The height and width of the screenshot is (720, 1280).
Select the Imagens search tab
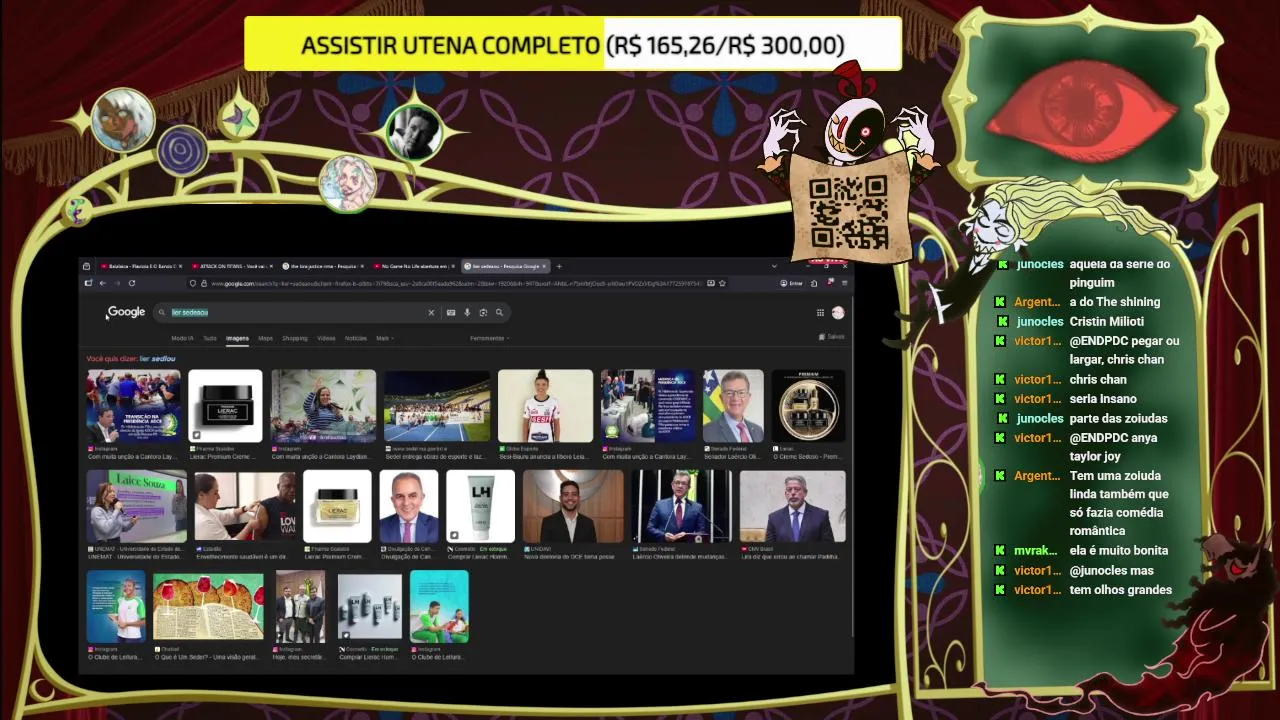pyautogui.click(x=237, y=338)
